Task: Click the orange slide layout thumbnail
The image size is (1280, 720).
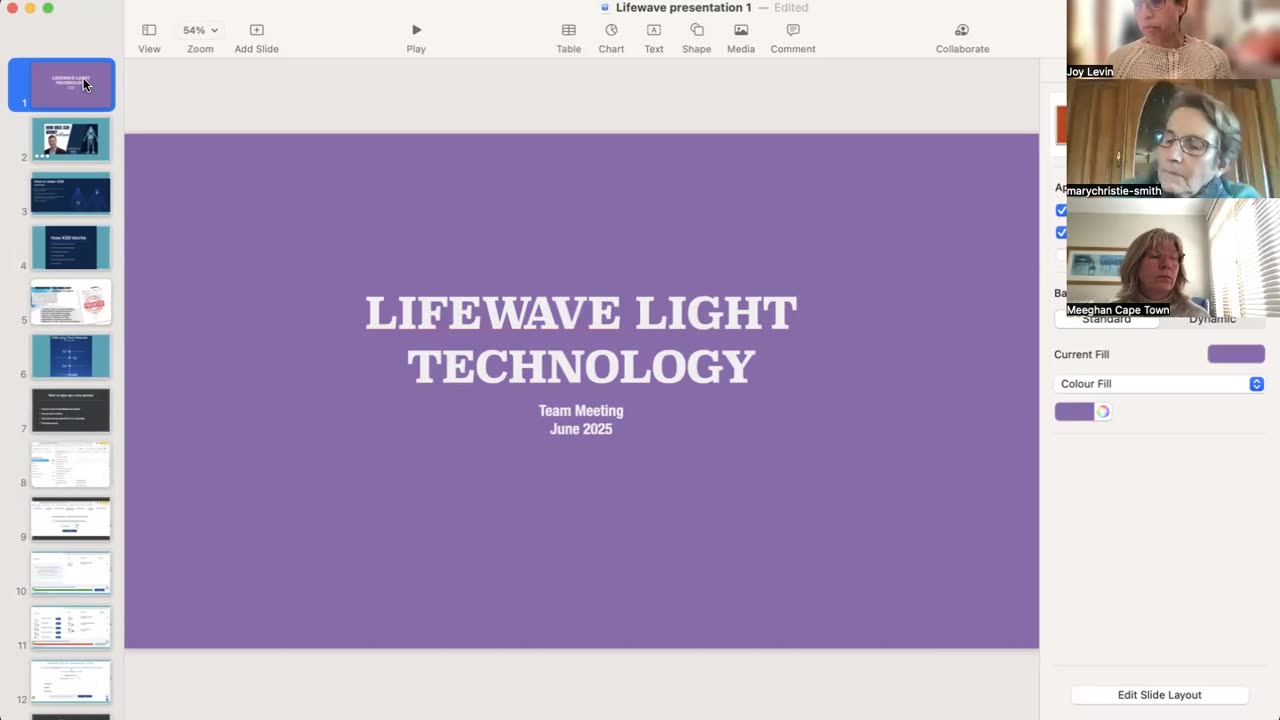Action: 1061,125
